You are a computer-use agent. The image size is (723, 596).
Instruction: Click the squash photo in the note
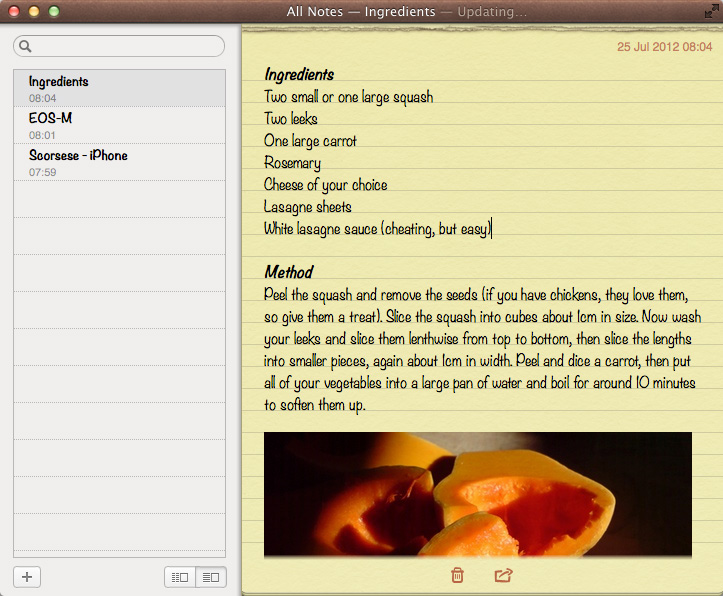477,493
